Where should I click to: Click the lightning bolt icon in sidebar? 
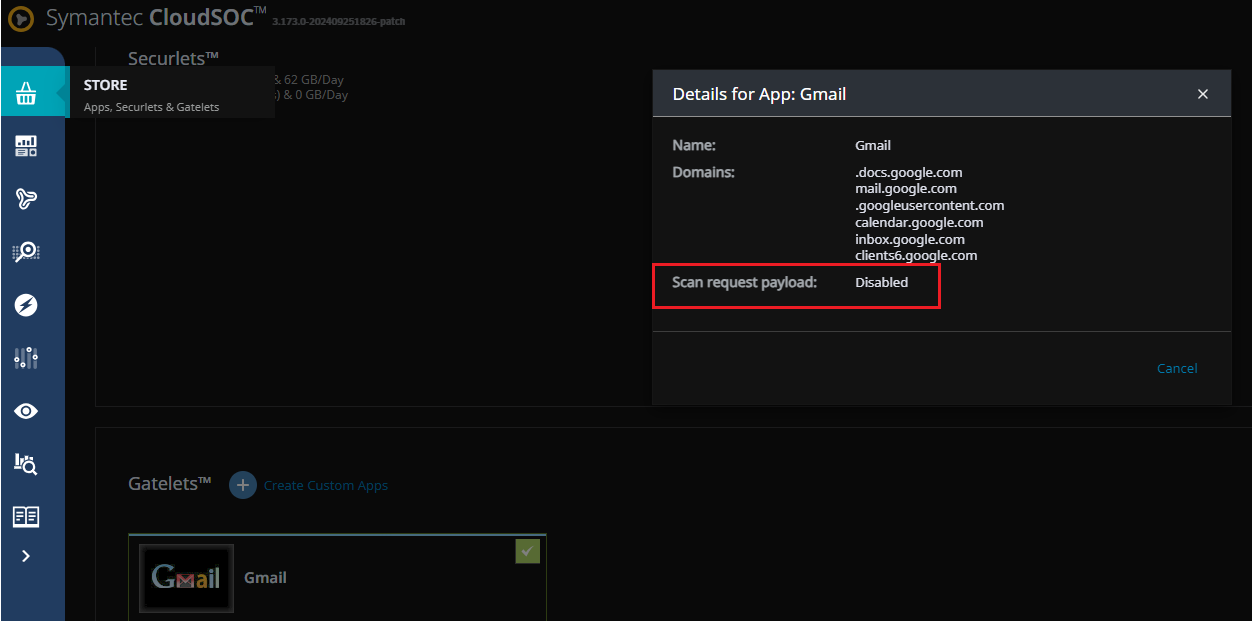[x=27, y=305]
